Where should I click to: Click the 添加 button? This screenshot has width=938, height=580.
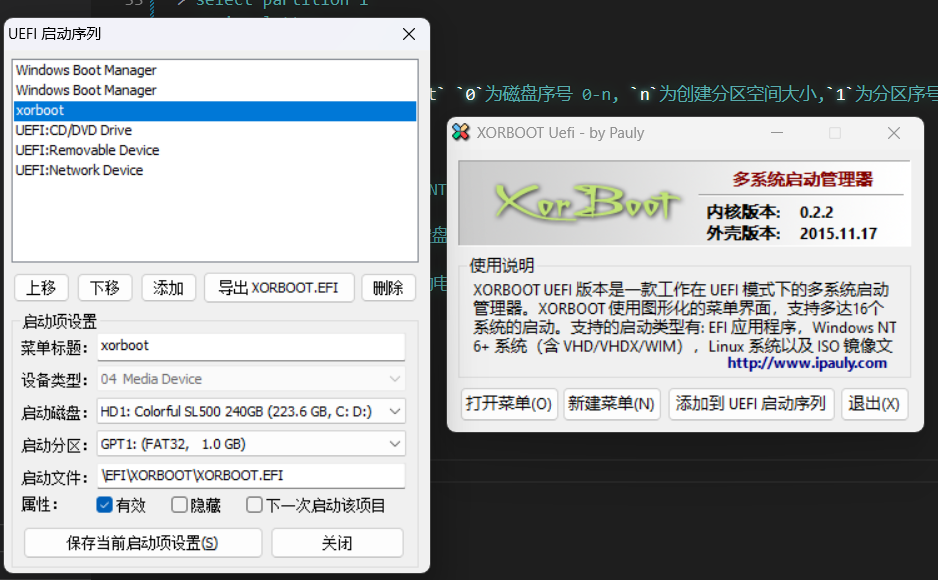[x=168, y=288]
